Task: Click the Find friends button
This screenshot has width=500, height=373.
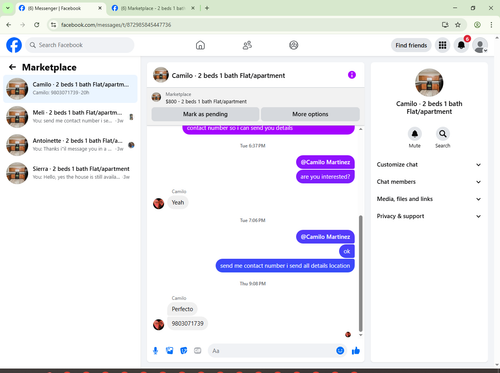Action: [411, 45]
